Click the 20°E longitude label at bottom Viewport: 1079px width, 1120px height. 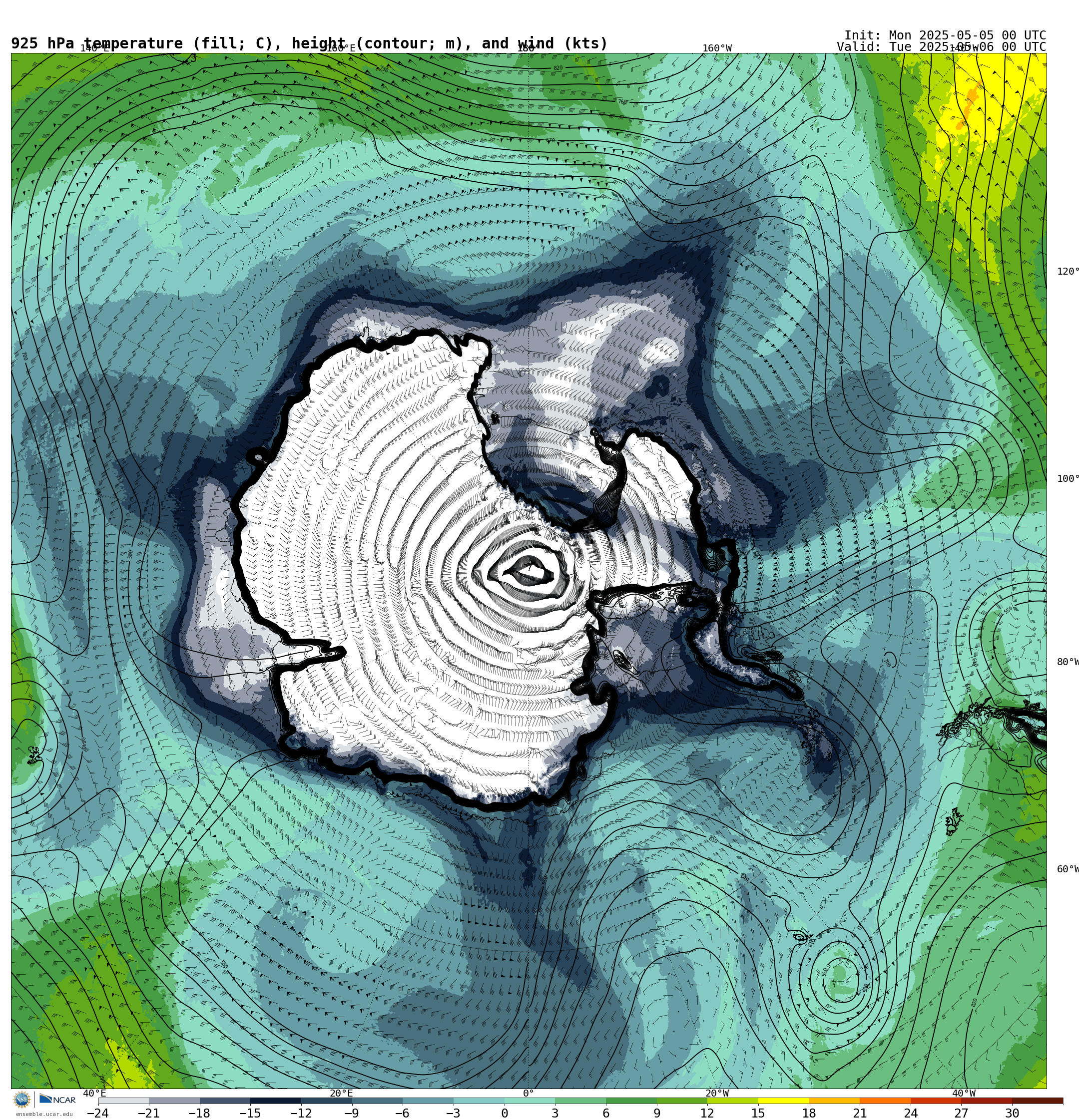[x=341, y=1093]
